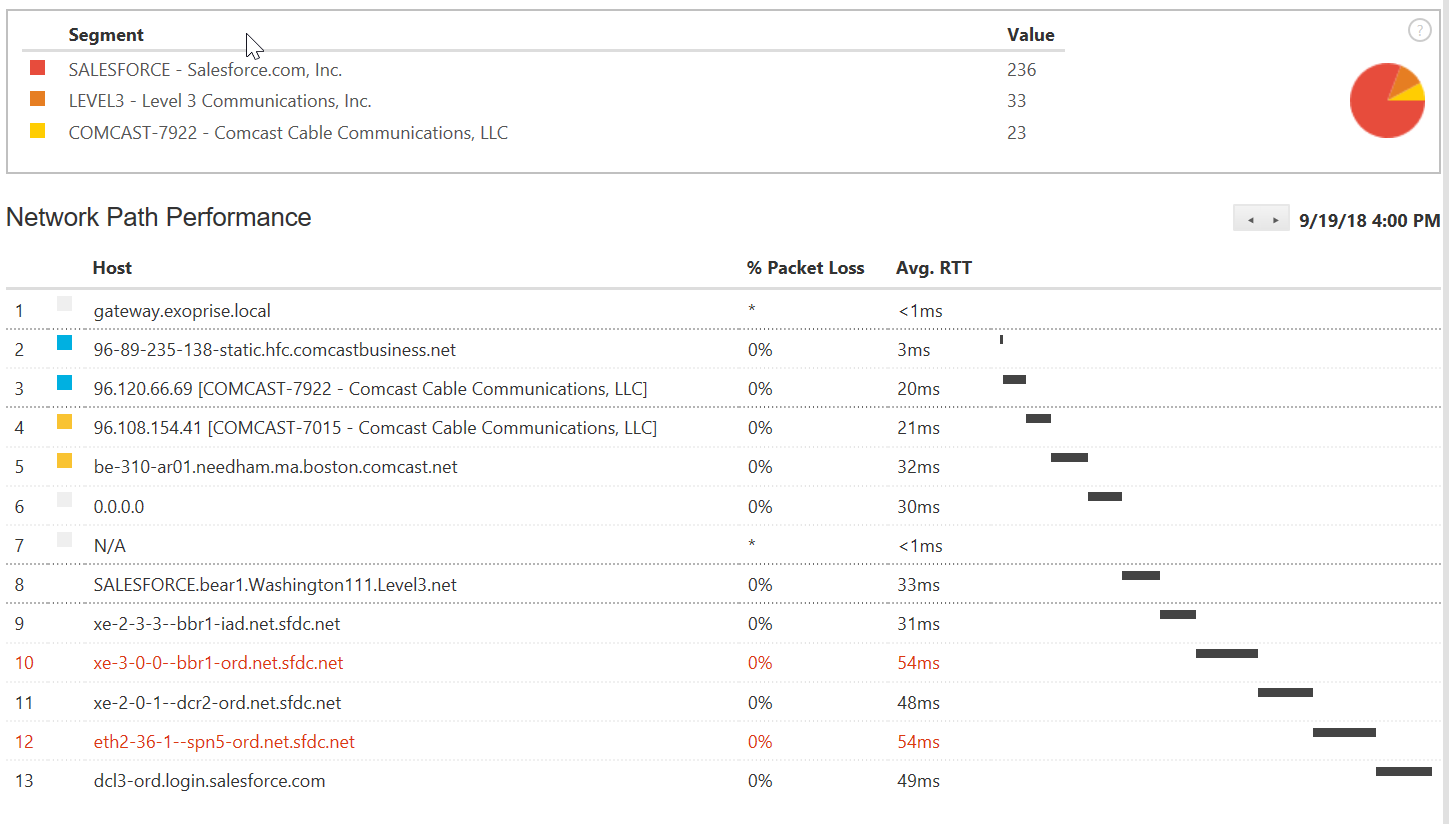
Task: Click the 9/19/18 4:00 PM timestamp
Action: [1369, 220]
